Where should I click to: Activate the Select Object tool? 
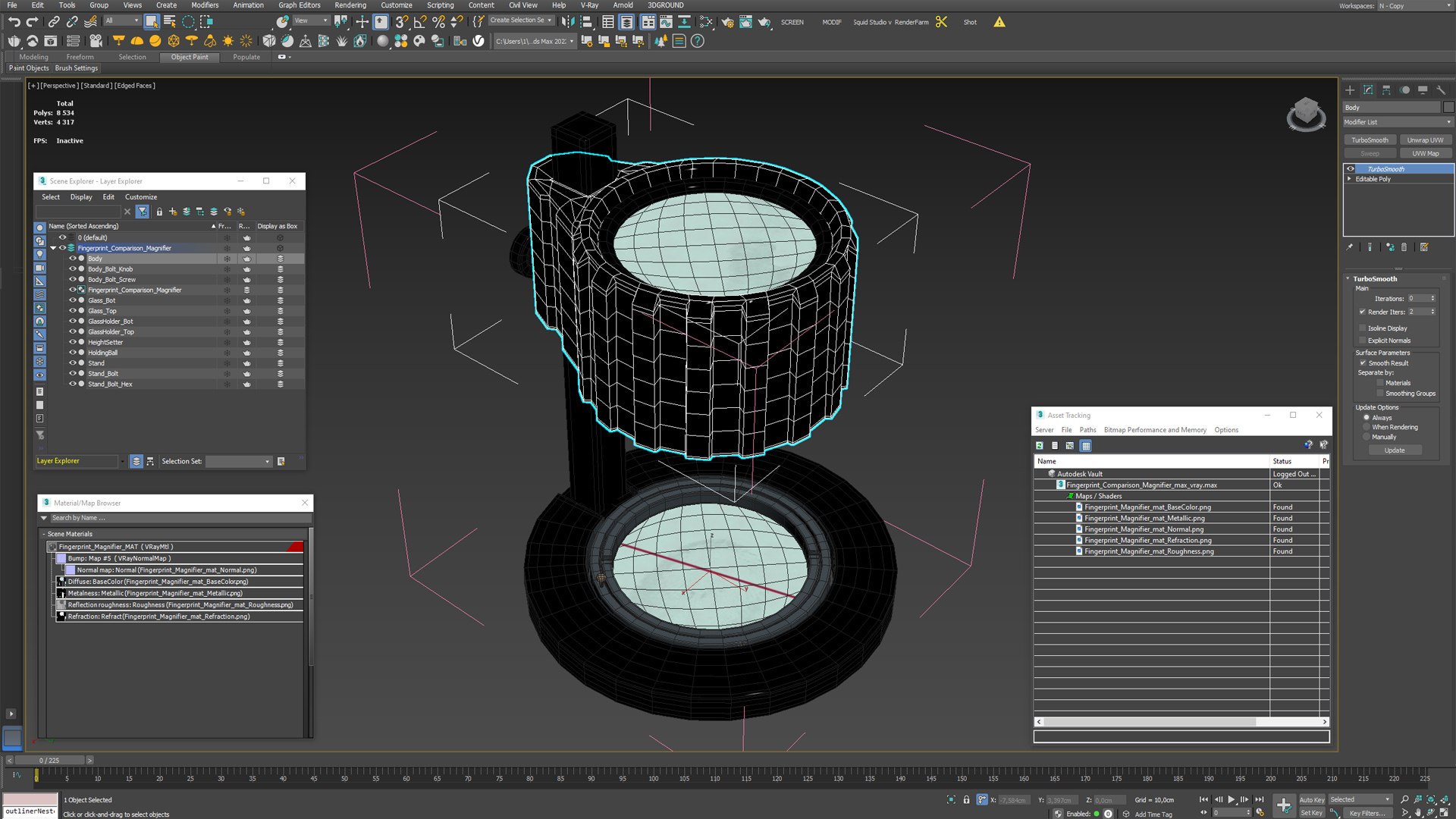pyautogui.click(x=152, y=22)
